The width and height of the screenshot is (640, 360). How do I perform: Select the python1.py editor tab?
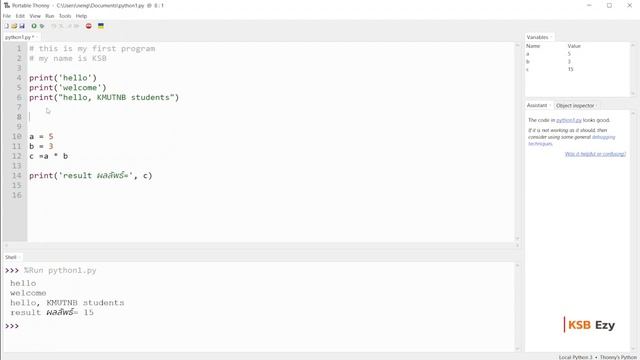point(18,37)
